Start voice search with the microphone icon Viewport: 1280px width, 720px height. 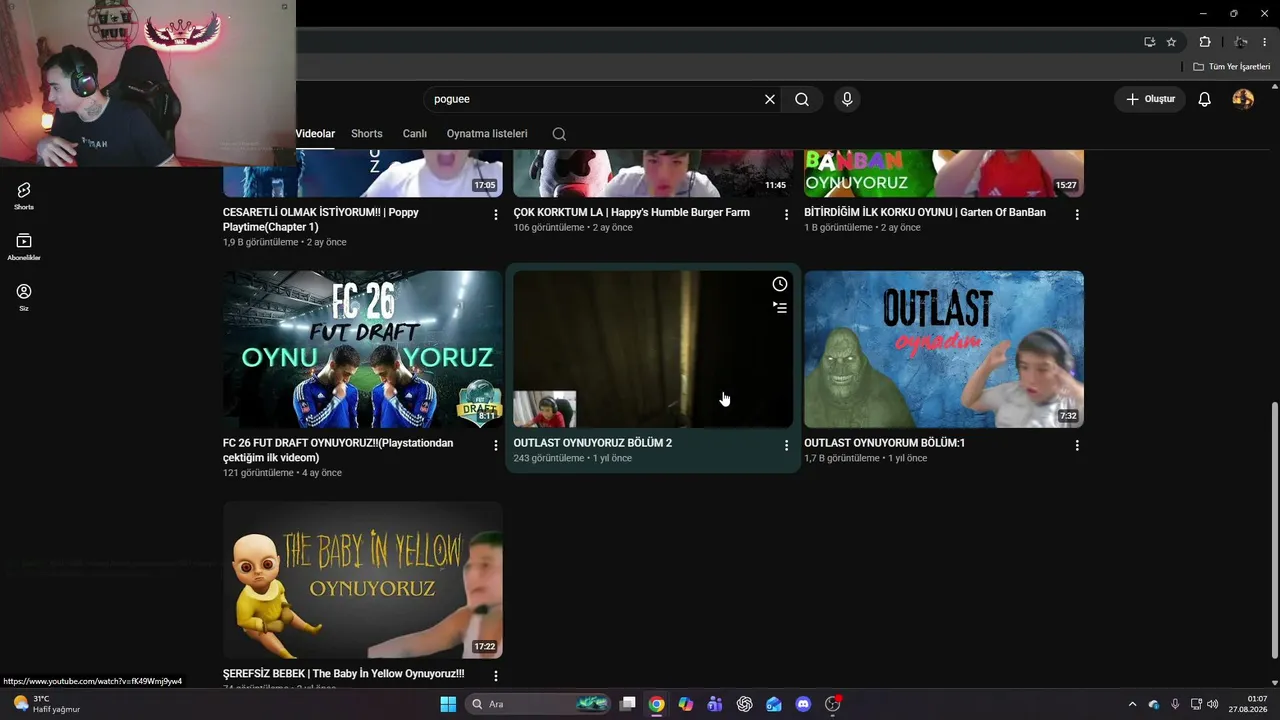pyautogui.click(x=847, y=99)
